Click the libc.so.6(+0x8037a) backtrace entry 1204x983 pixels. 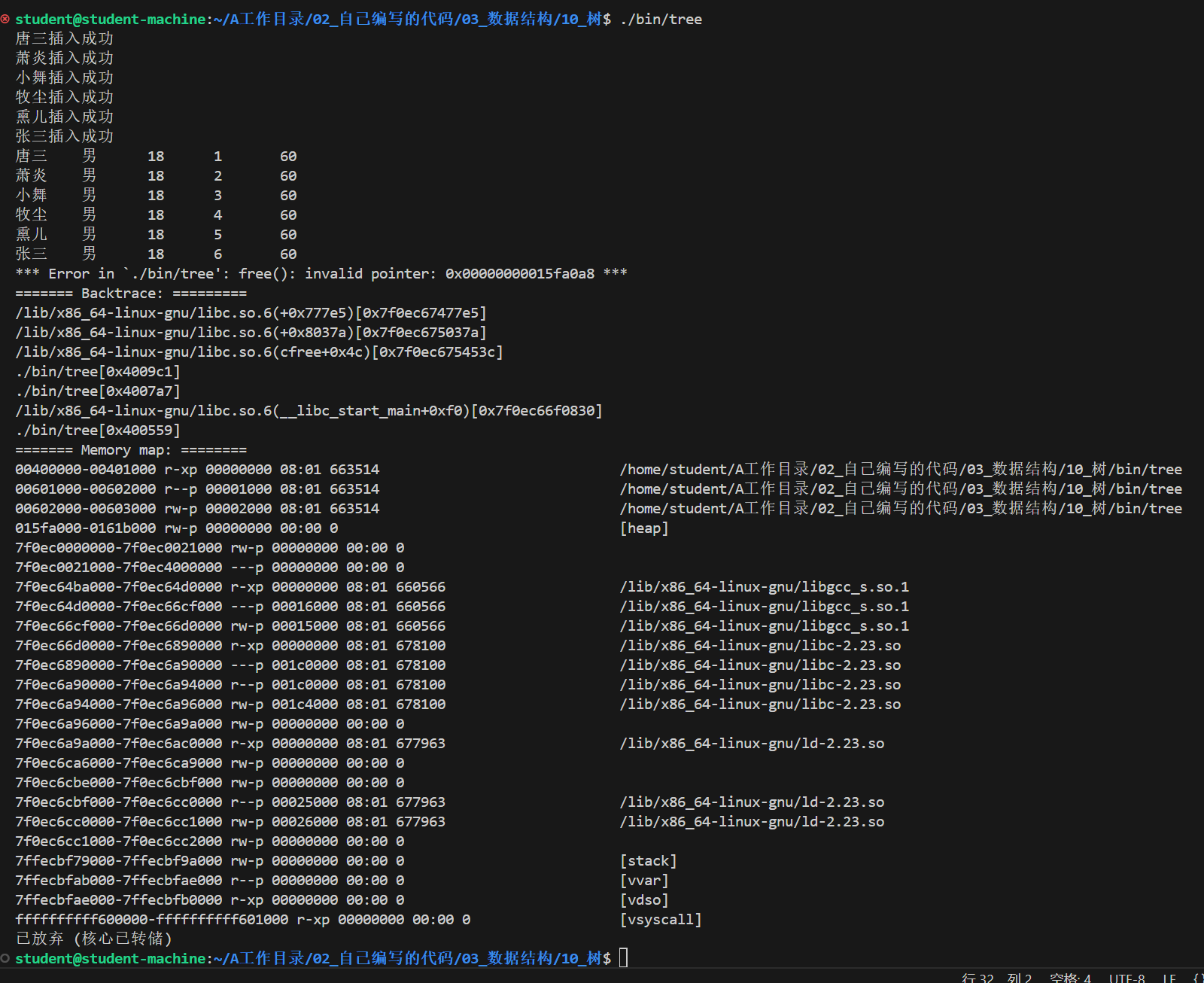(251, 332)
